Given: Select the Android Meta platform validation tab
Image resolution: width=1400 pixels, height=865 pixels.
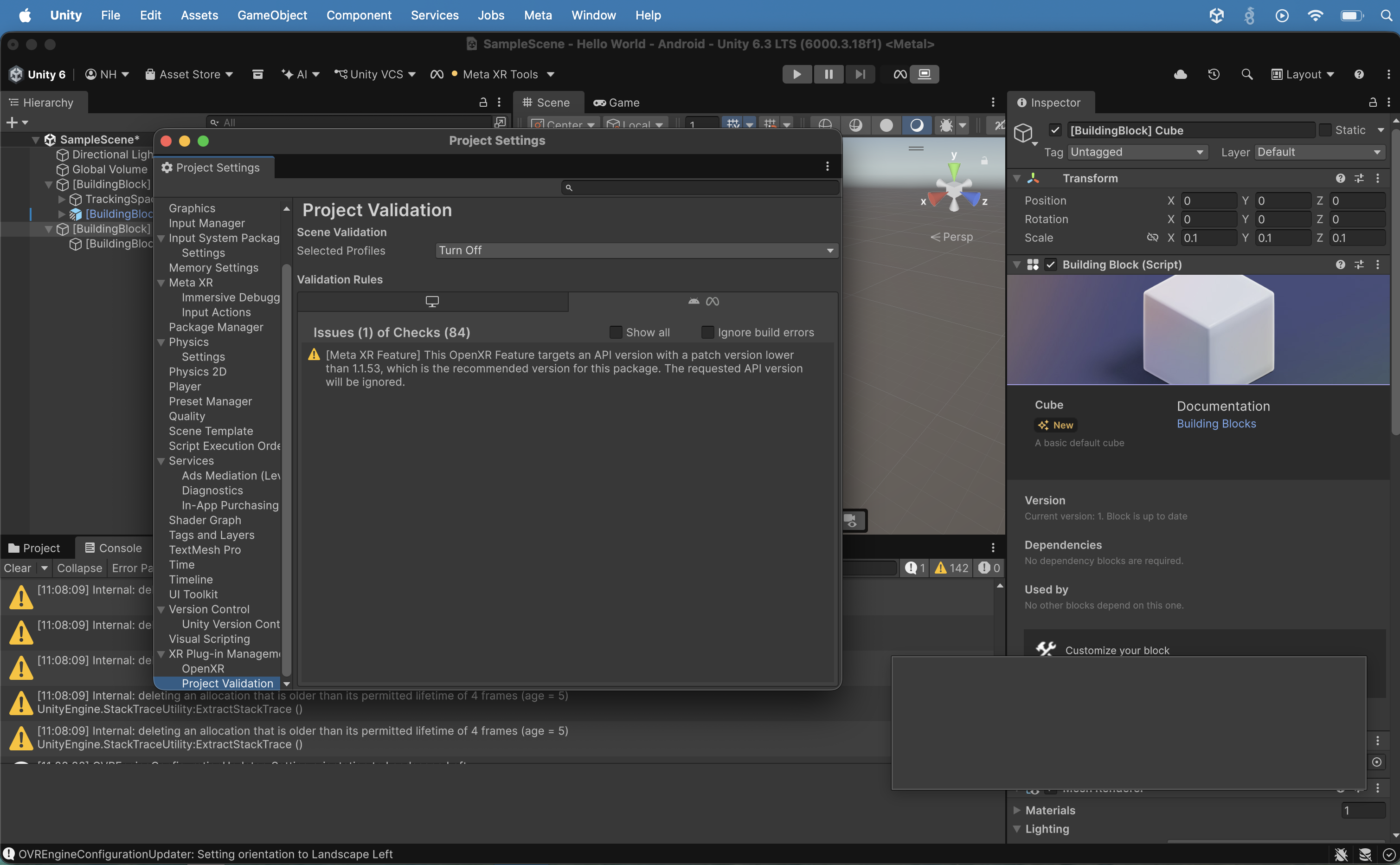Looking at the screenshot, I should pyautogui.click(x=703, y=302).
